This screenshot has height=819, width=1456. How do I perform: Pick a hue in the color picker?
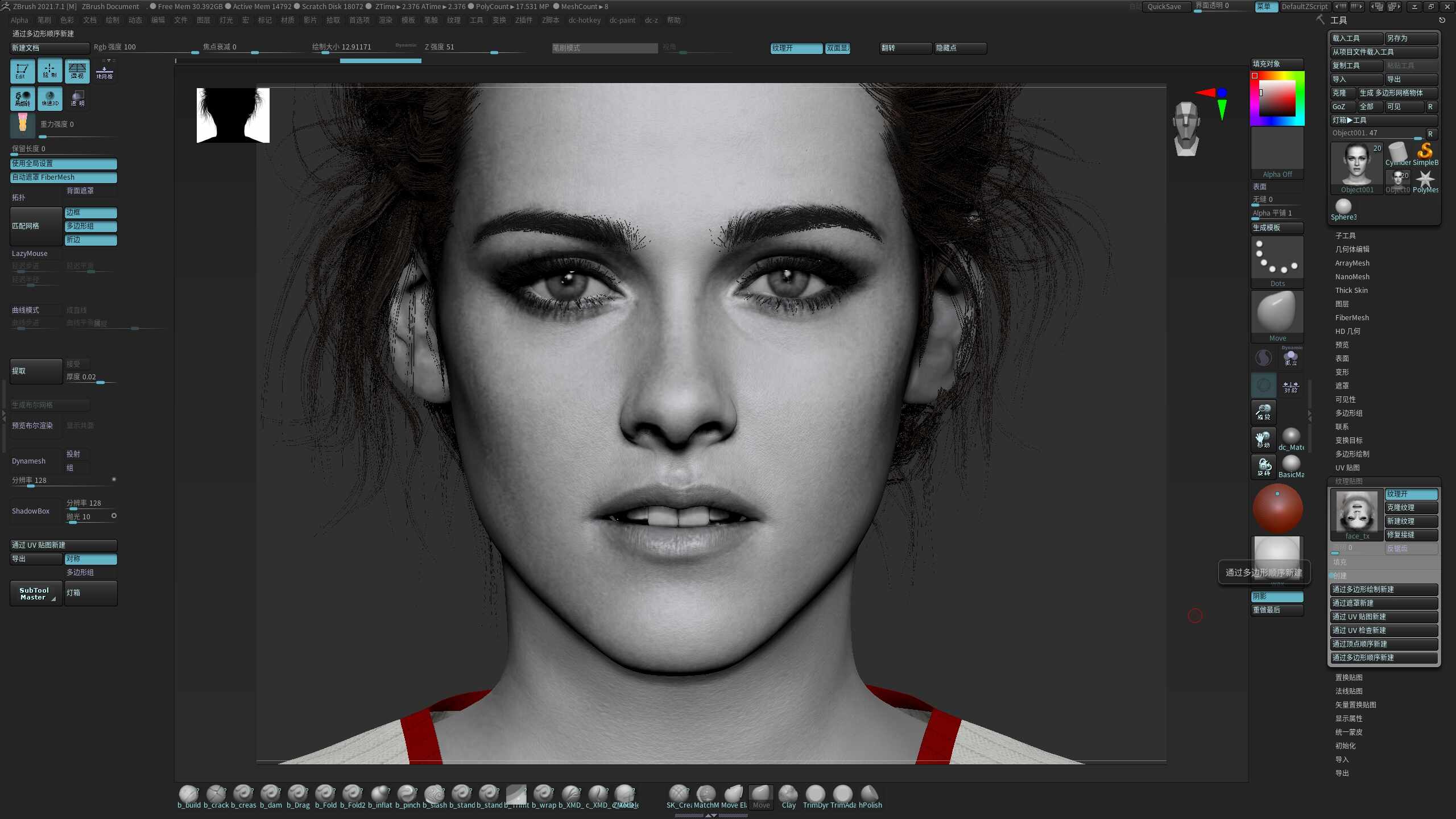click(1277, 98)
